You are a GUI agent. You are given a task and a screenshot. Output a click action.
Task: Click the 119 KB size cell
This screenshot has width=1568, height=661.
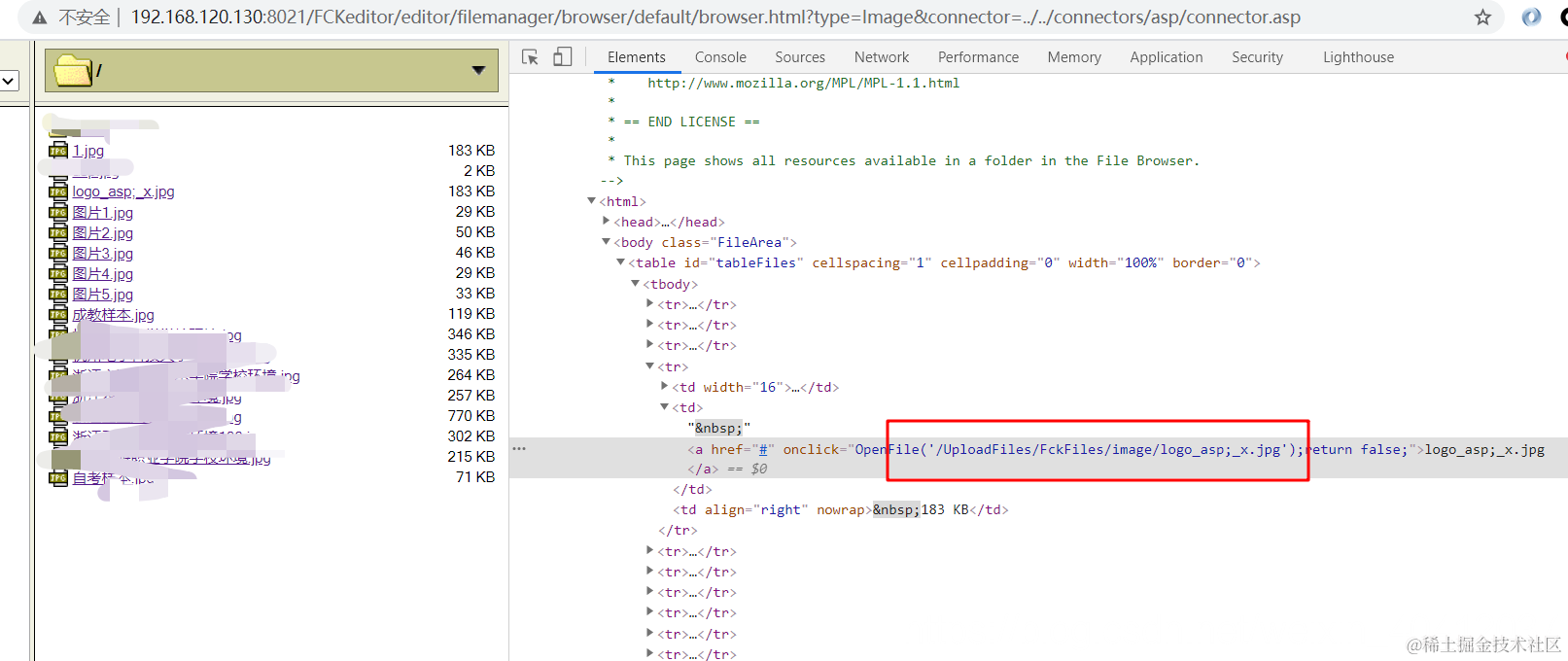pyautogui.click(x=471, y=314)
